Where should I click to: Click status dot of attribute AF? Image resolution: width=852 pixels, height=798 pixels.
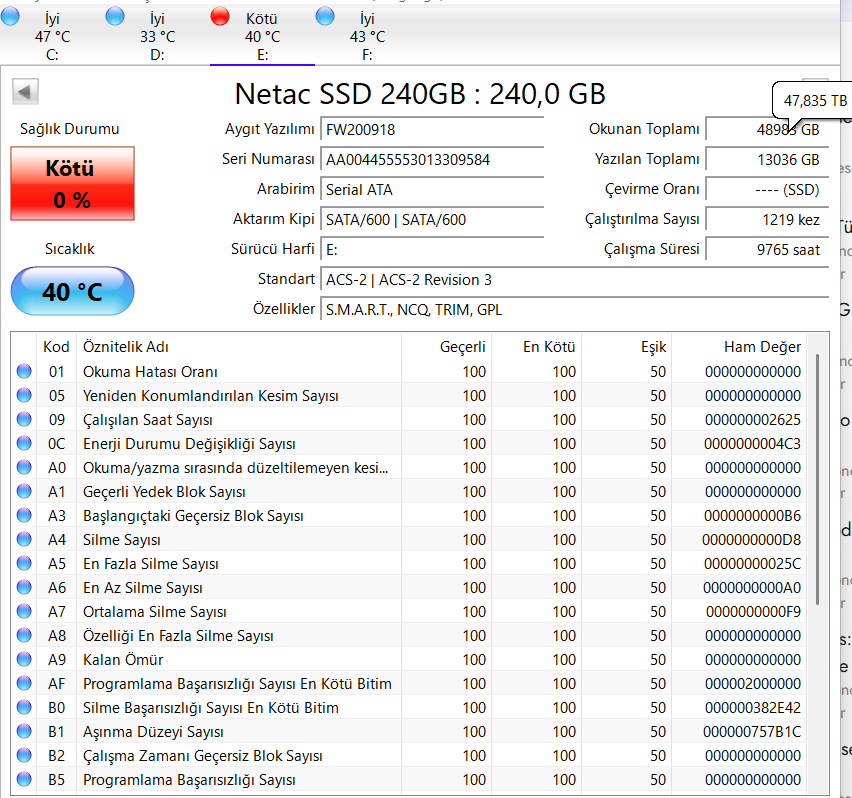click(24, 683)
